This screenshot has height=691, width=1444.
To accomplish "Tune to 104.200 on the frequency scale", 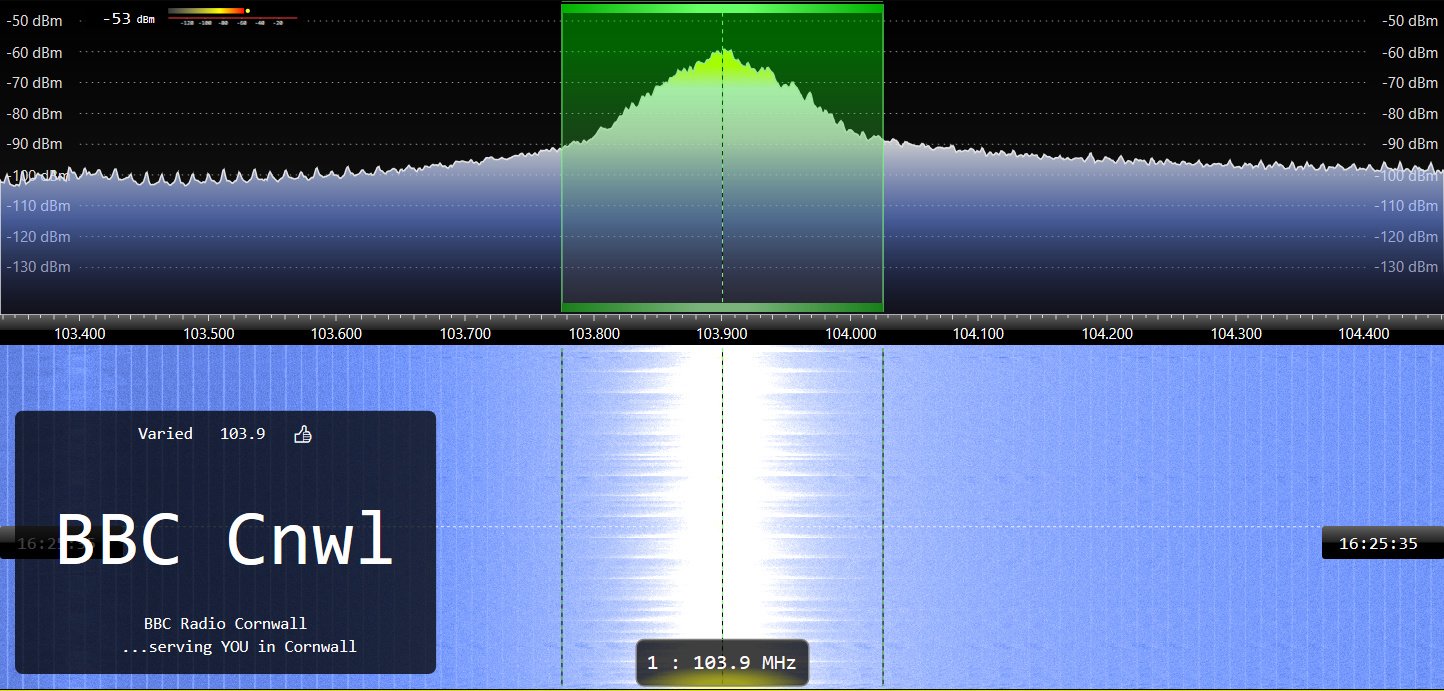I will point(1107,333).
